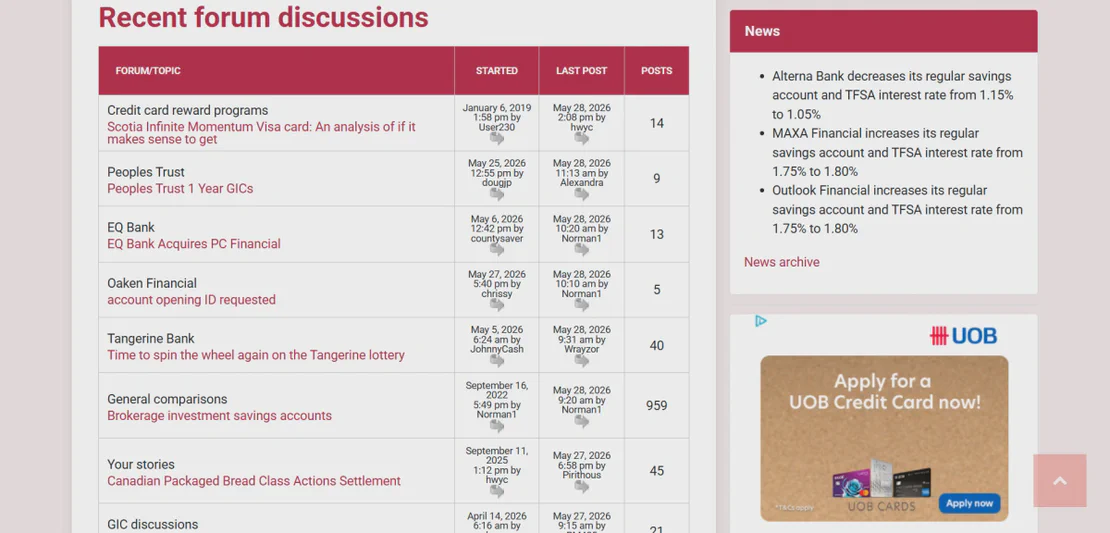The height and width of the screenshot is (533, 1110).
Task: Click the 14 posts count cell
Action: (x=657, y=123)
